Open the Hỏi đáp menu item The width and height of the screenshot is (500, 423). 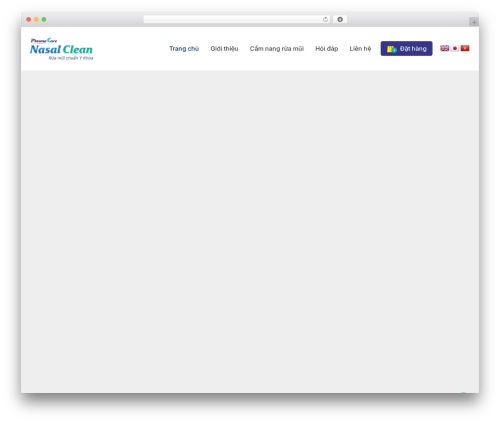pos(327,49)
